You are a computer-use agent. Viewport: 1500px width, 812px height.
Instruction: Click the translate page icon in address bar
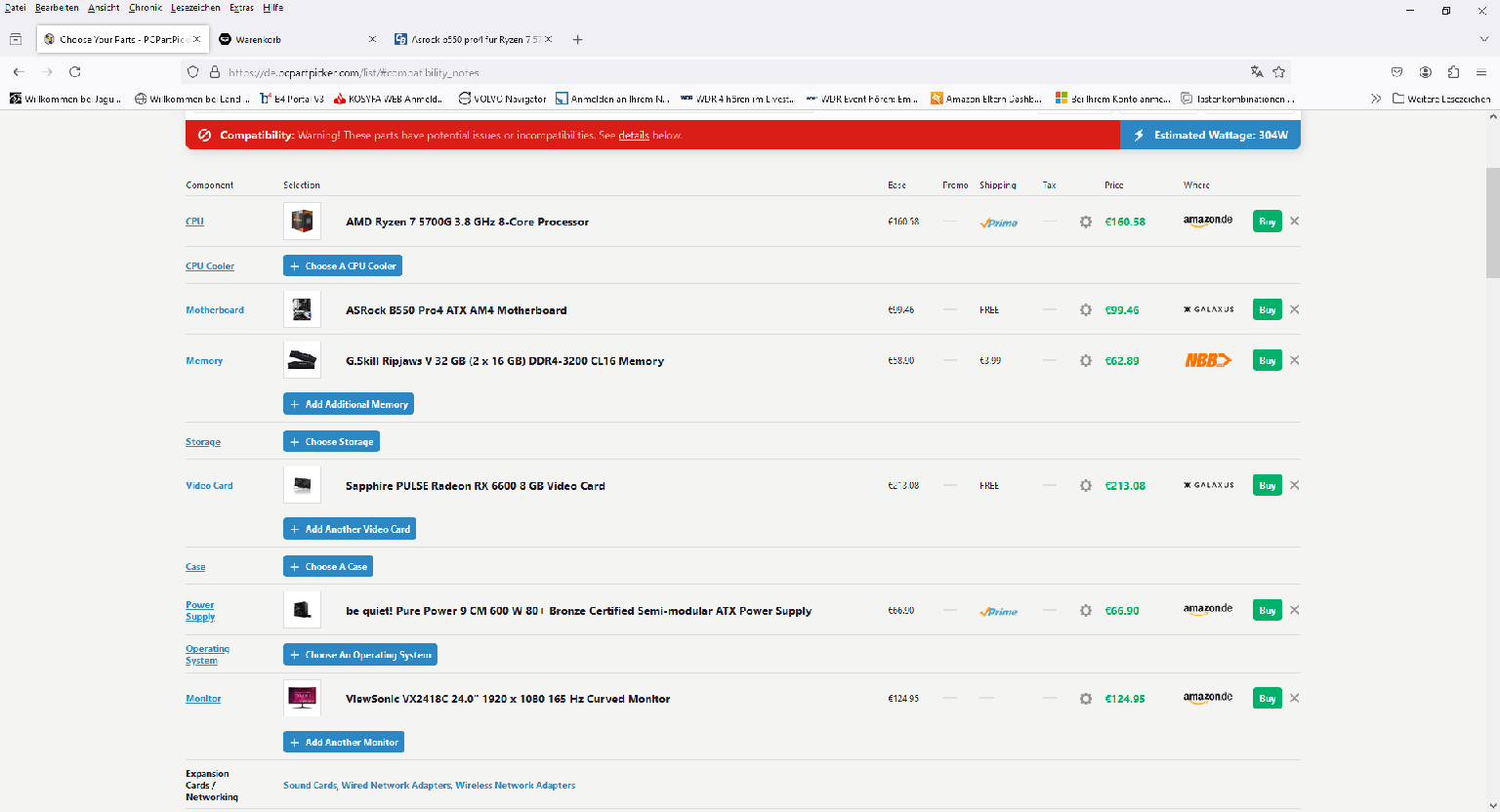coord(1257,72)
